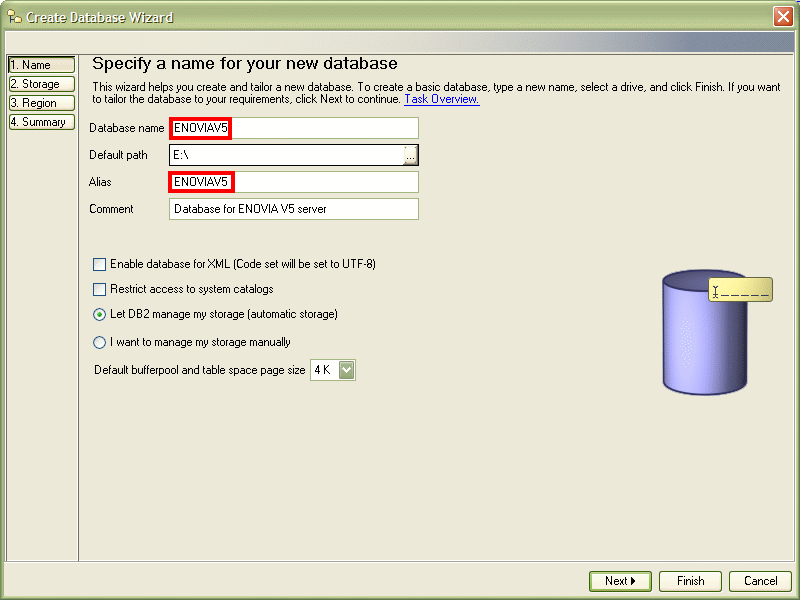Switch to the 2. Storage step

[x=42, y=84]
